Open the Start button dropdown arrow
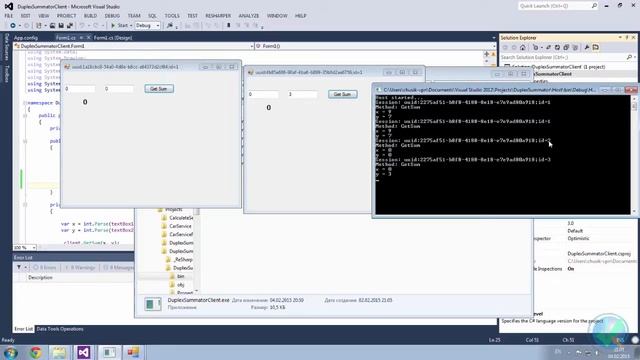 [x=131, y=25]
